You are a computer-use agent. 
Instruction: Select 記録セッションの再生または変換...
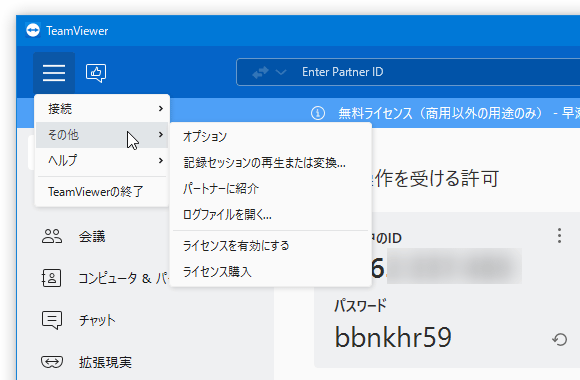click(x=271, y=162)
